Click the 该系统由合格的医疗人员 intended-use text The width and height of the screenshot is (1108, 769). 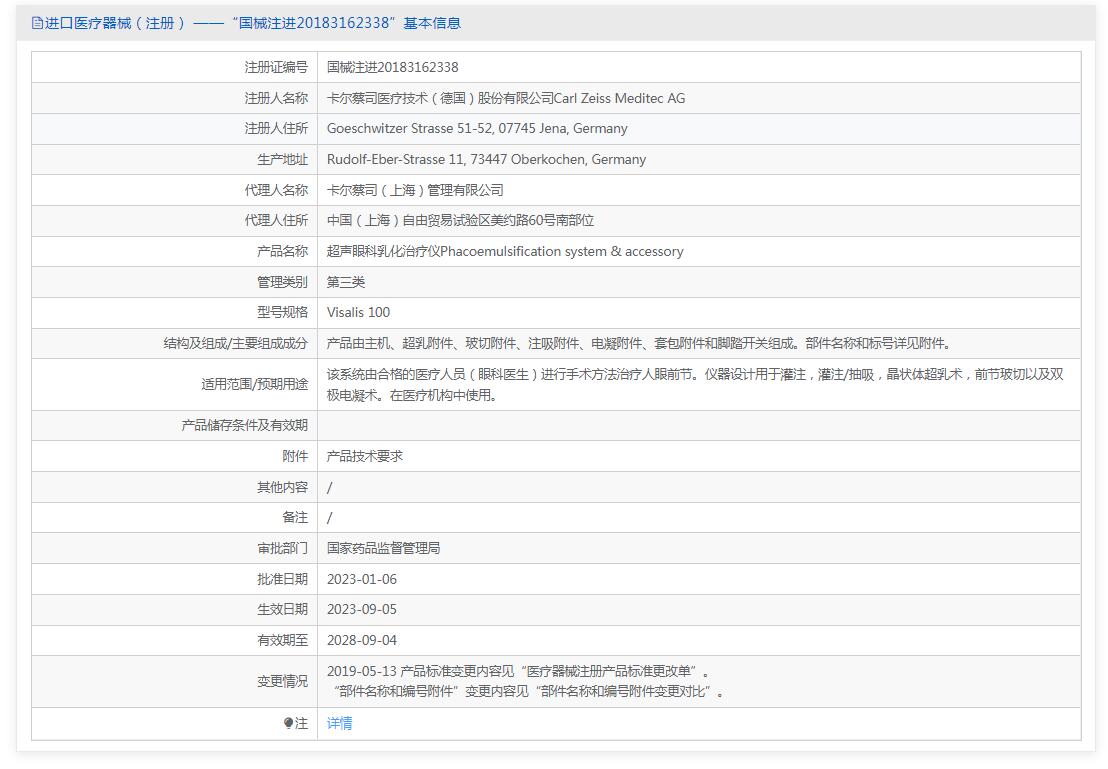click(x=695, y=384)
